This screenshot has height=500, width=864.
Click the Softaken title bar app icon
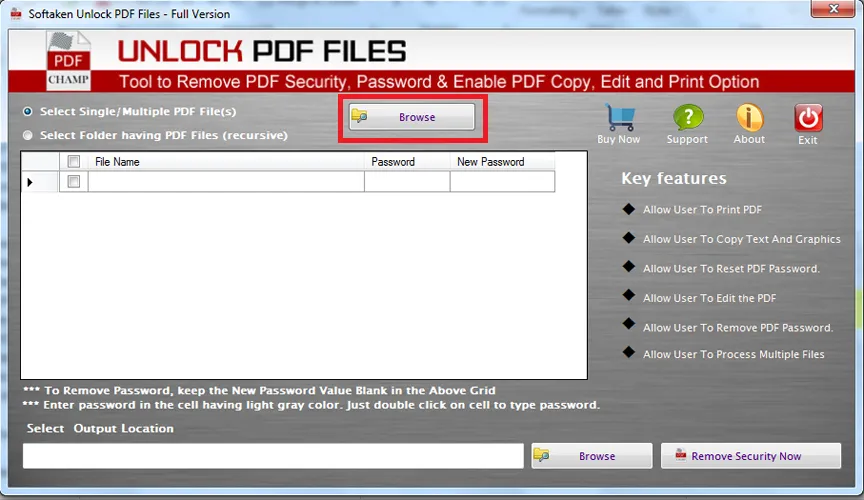[x=16, y=13]
